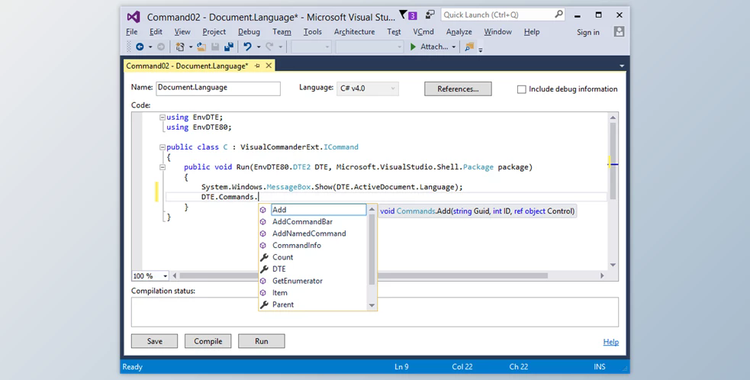Open the document tab list dropdown arrow
The width and height of the screenshot is (750, 380).
click(621, 66)
